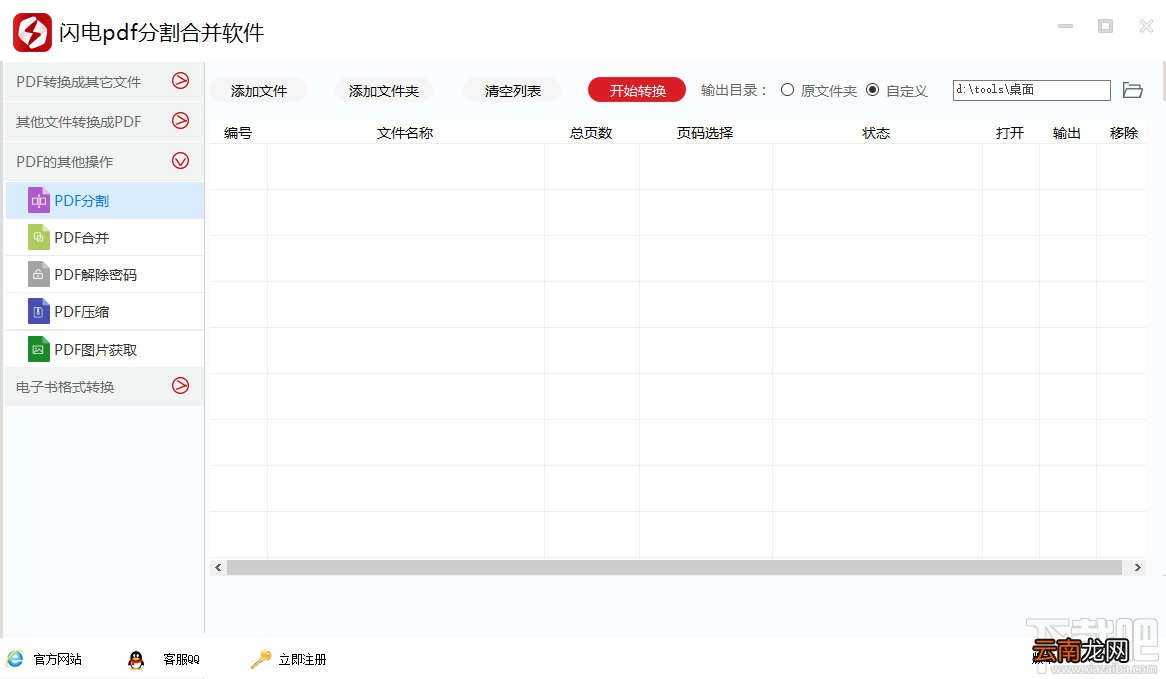
Task: Click the 总页数 column header
Action: pos(591,133)
